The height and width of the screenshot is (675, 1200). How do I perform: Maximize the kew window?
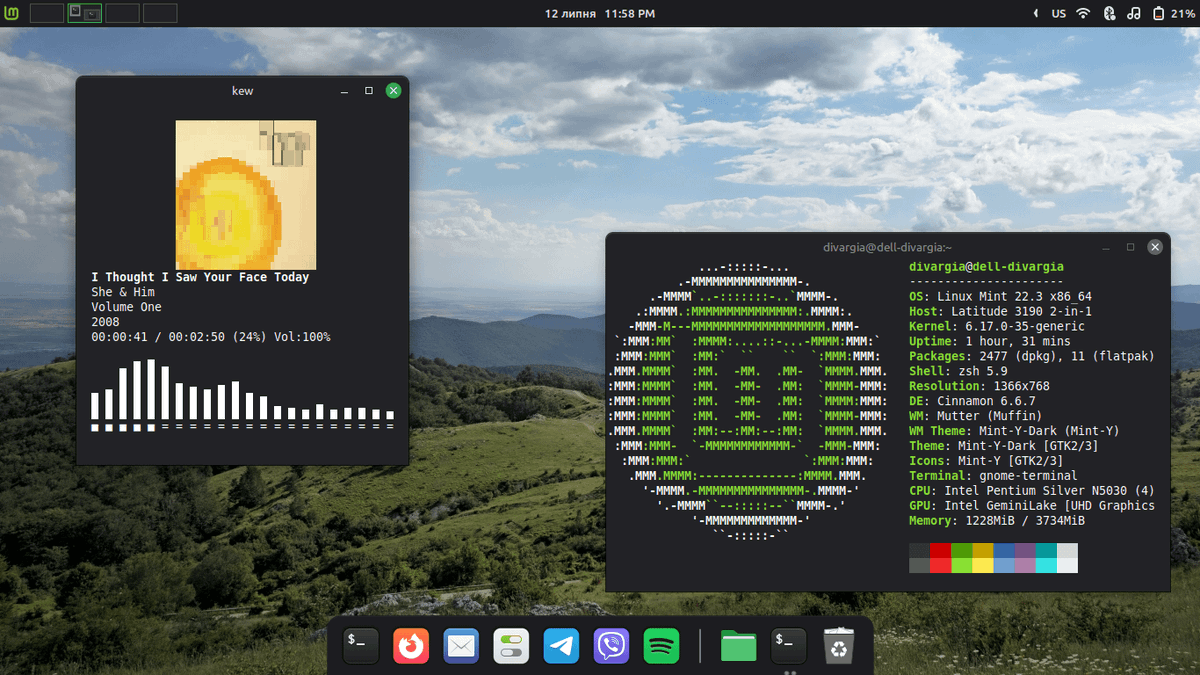click(369, 90)
